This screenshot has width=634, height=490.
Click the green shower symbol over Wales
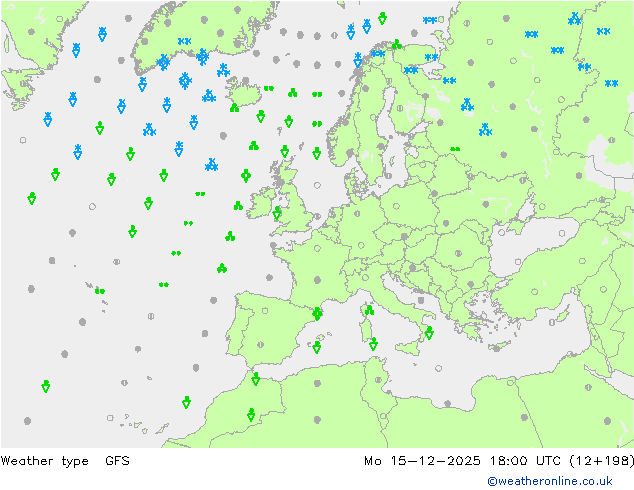(x=277, y=213)
